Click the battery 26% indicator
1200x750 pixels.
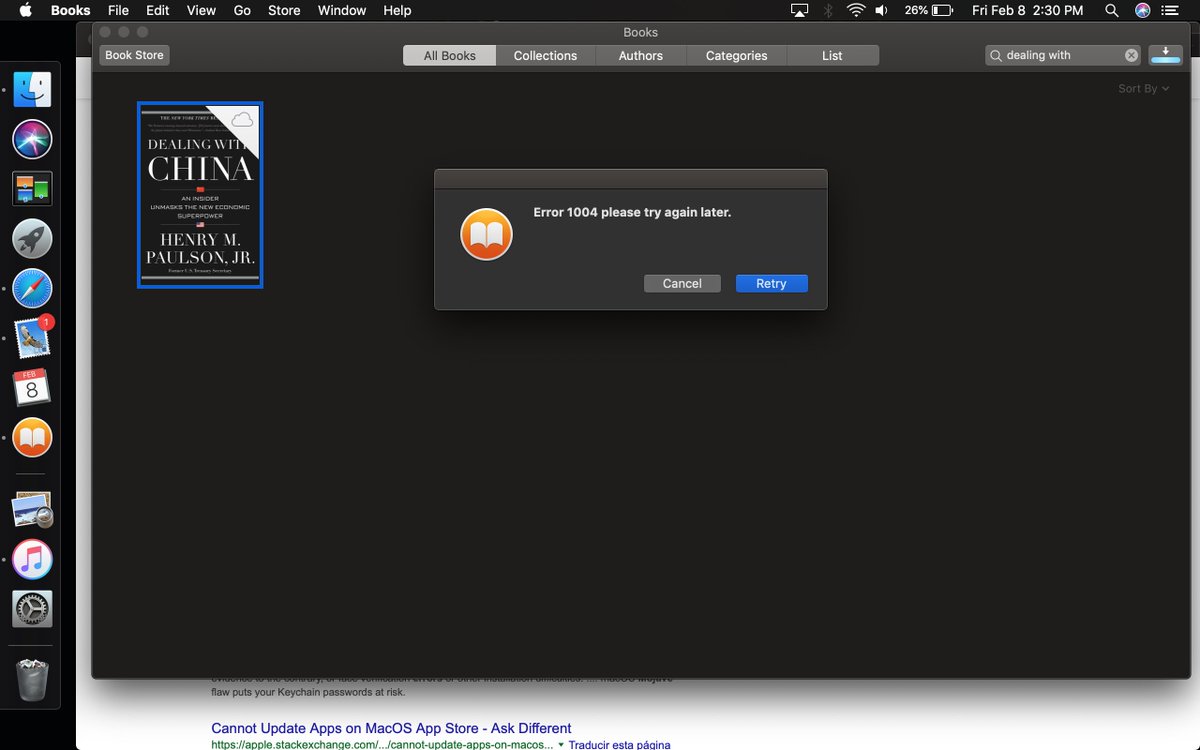(x=929, y=10)
